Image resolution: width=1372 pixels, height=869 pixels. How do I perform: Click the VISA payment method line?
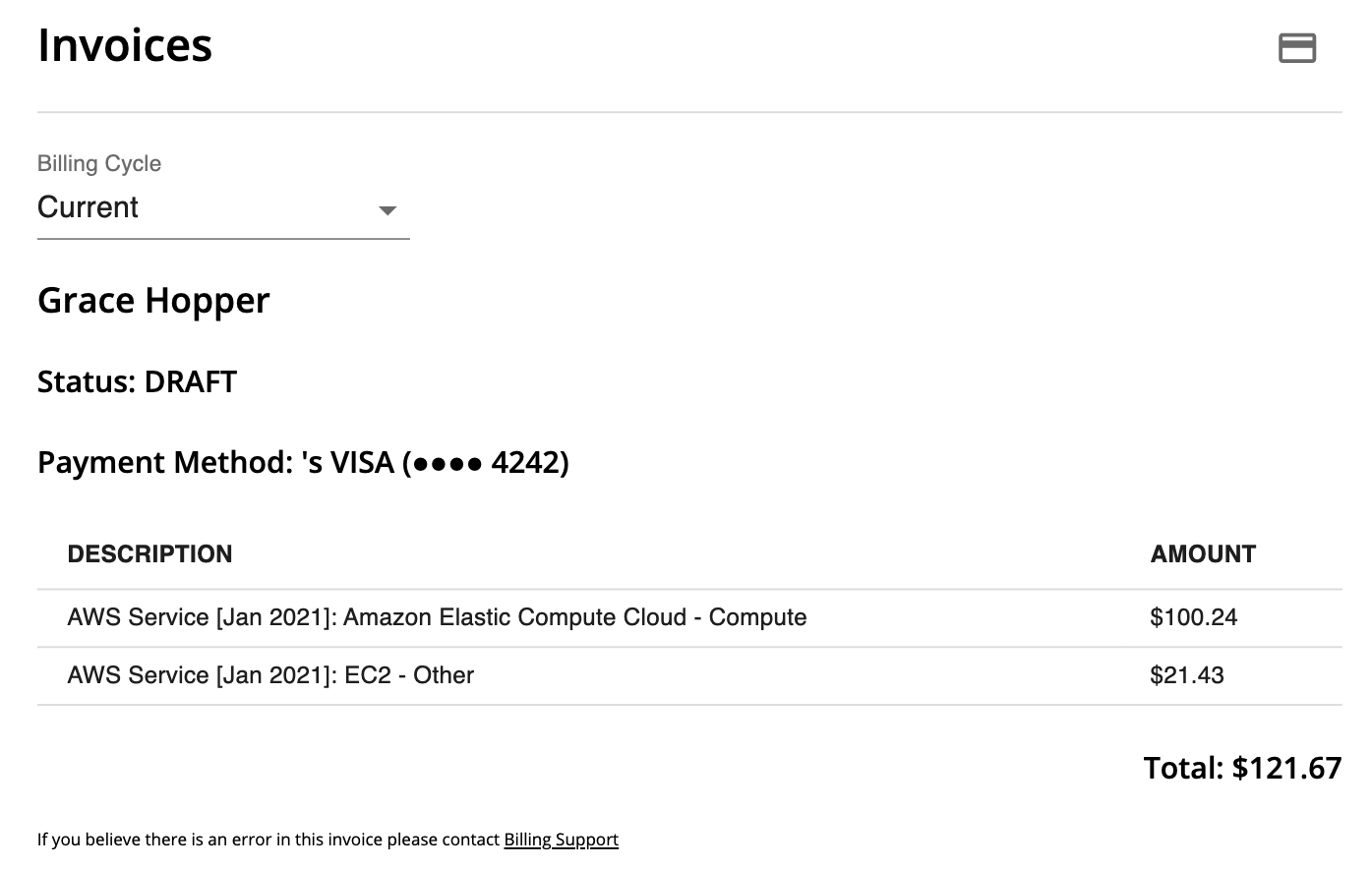point(303,462)
